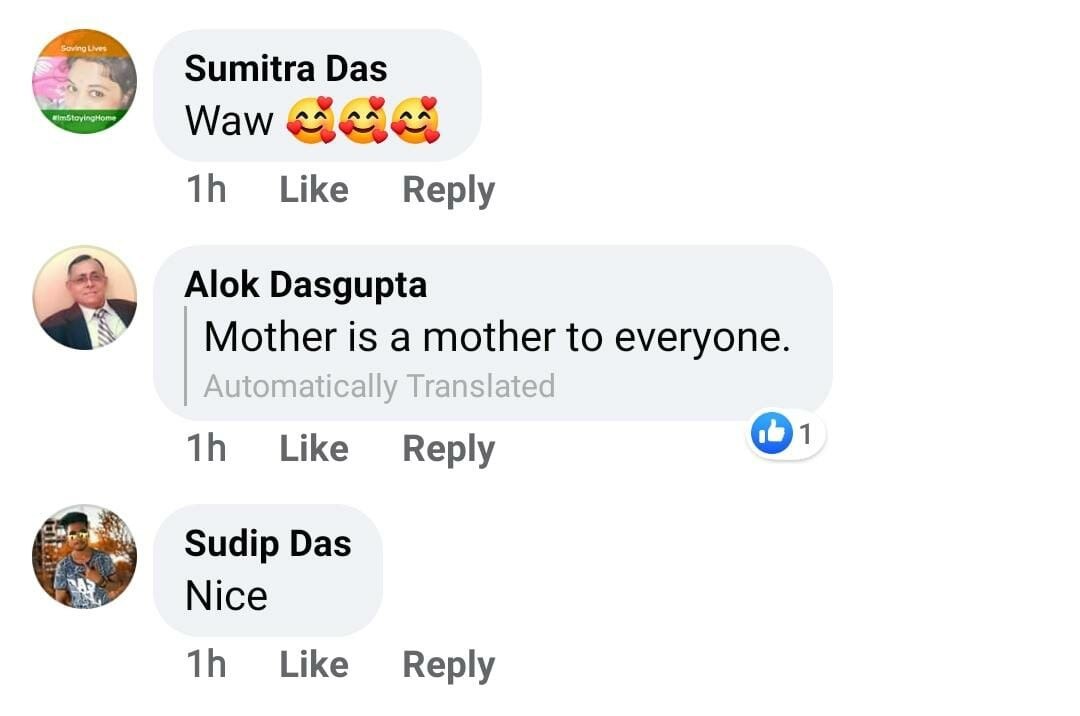Like Sudip Das's "Nice" comment

click(314, 665)
